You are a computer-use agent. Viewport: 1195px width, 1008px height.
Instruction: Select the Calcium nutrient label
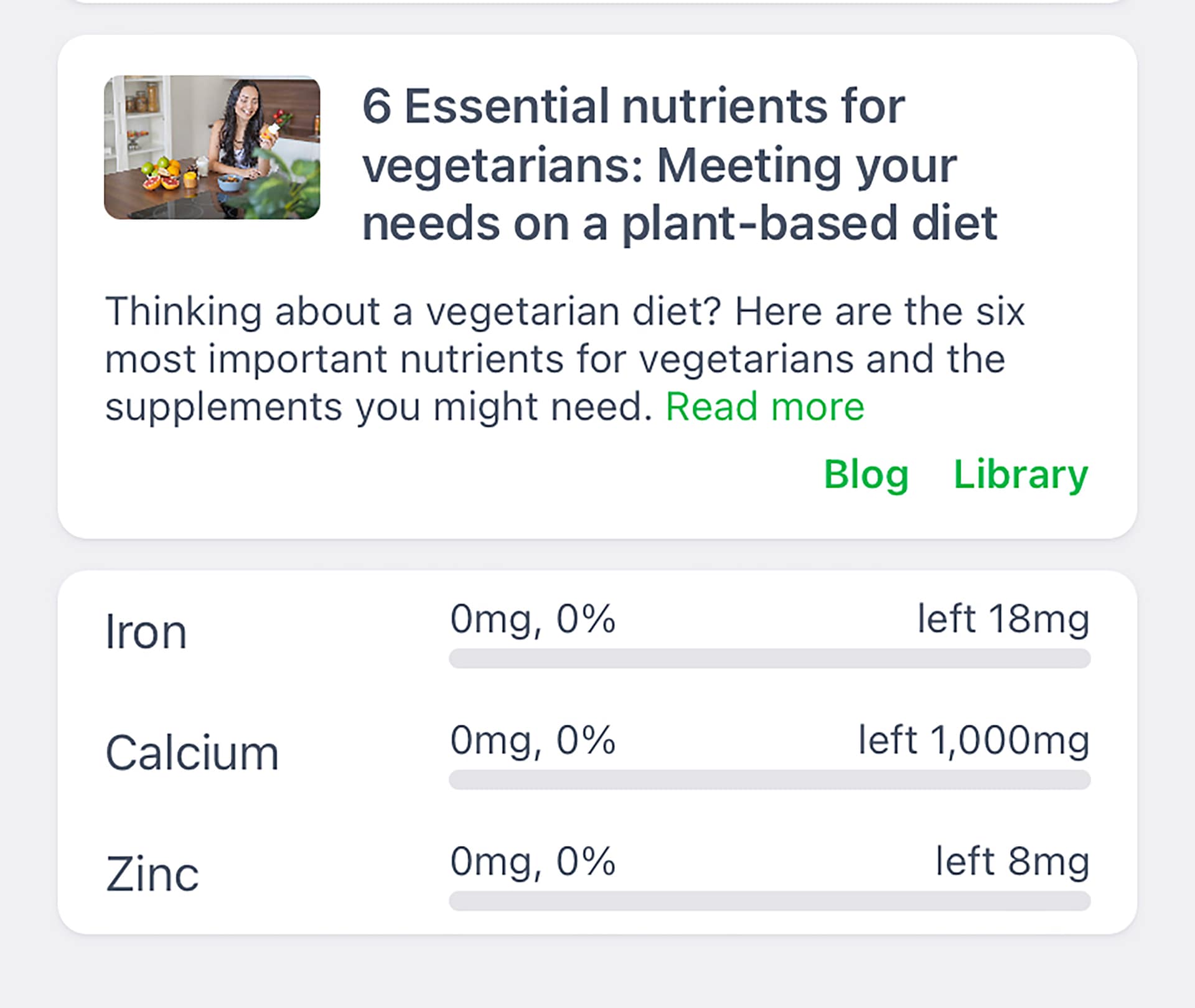192,753
